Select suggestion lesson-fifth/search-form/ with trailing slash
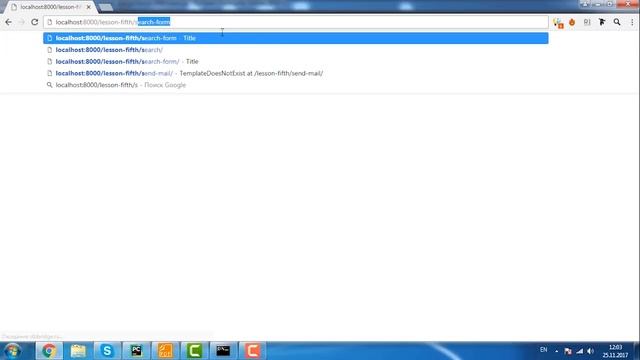 (x=296, y=62)
